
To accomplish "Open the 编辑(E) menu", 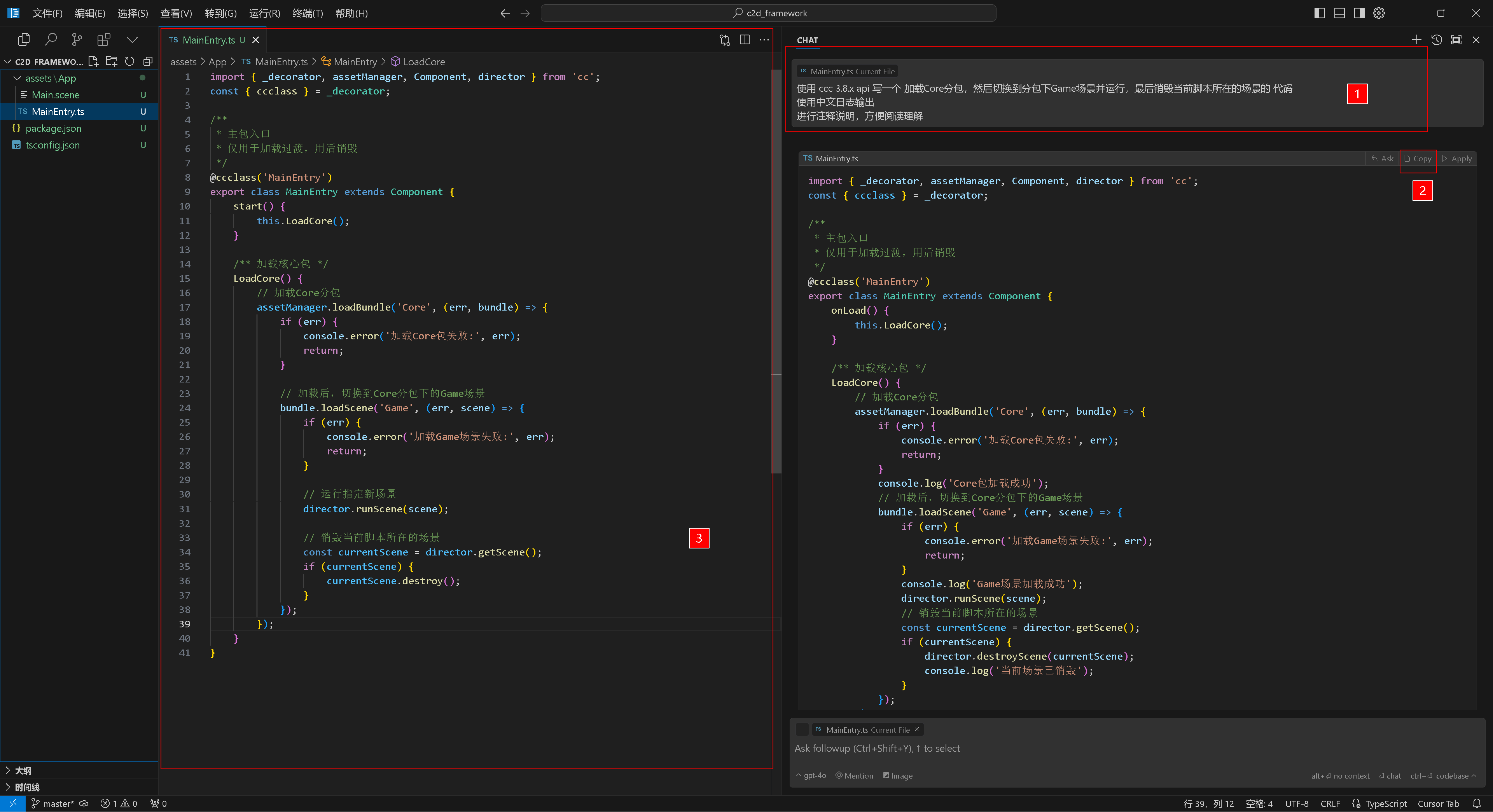I will tap(90, 13).
